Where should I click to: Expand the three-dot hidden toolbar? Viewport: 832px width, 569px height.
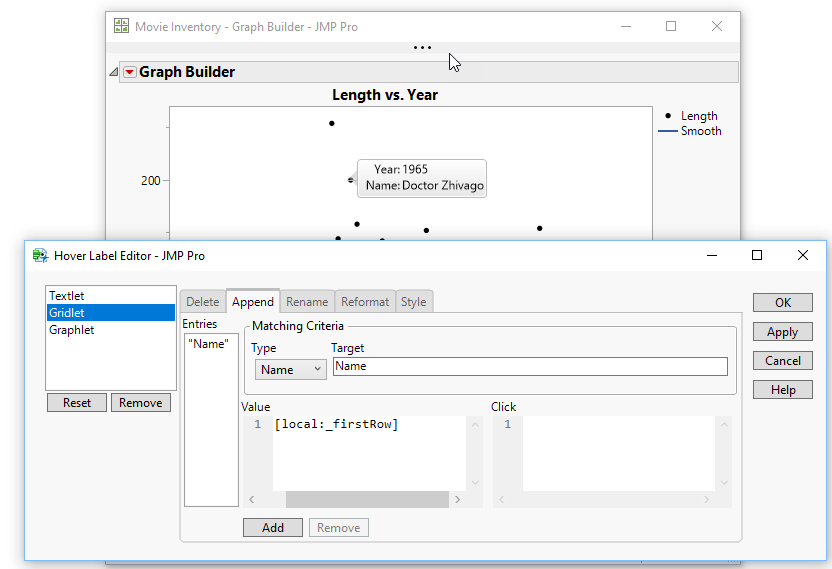(422, 47)
